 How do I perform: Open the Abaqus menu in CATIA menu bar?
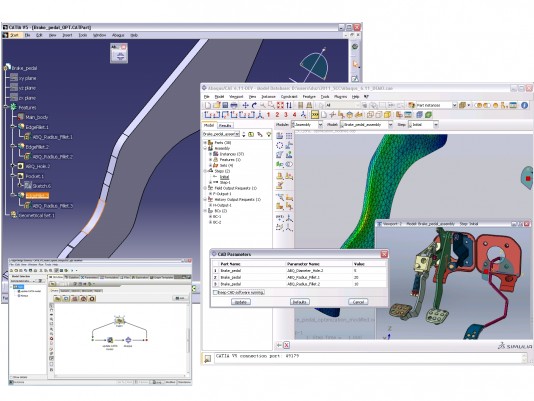click(118, 35)
